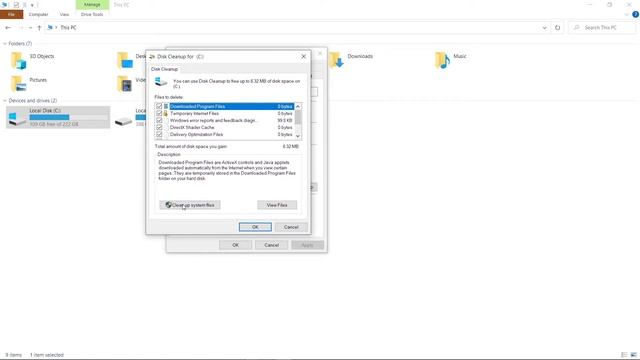Viewport: 640px width, 360px height.
Task: Uncheck DirectX Shader Cache checkbox
Action: pyautogui.click(x=159, y=127)
